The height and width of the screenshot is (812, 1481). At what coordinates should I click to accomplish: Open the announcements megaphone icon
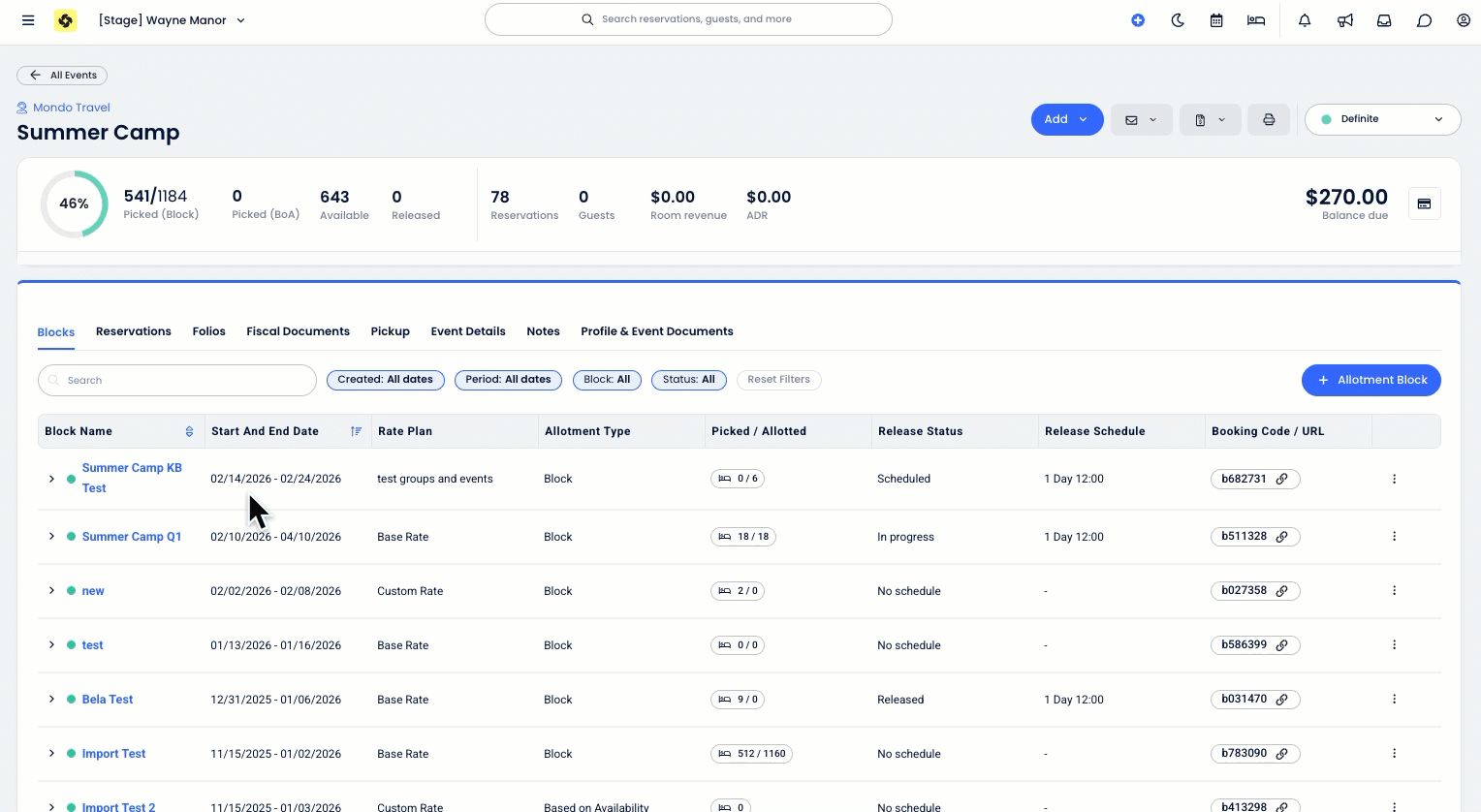click(x=1345, y=20)
